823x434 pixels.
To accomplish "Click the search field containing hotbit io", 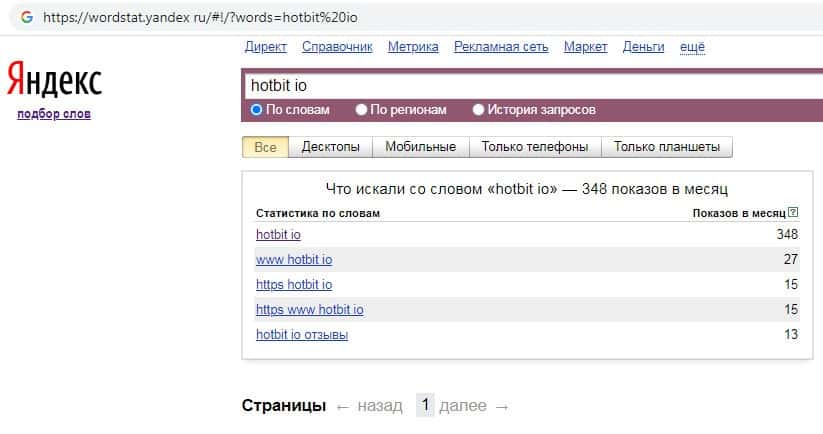I will coord(530,85).
